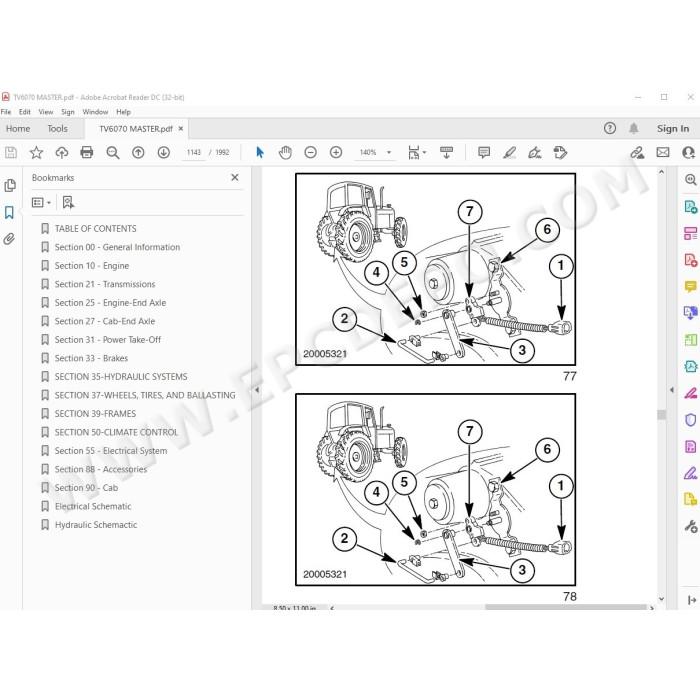Add file to starred favorites

click(36, 152)
